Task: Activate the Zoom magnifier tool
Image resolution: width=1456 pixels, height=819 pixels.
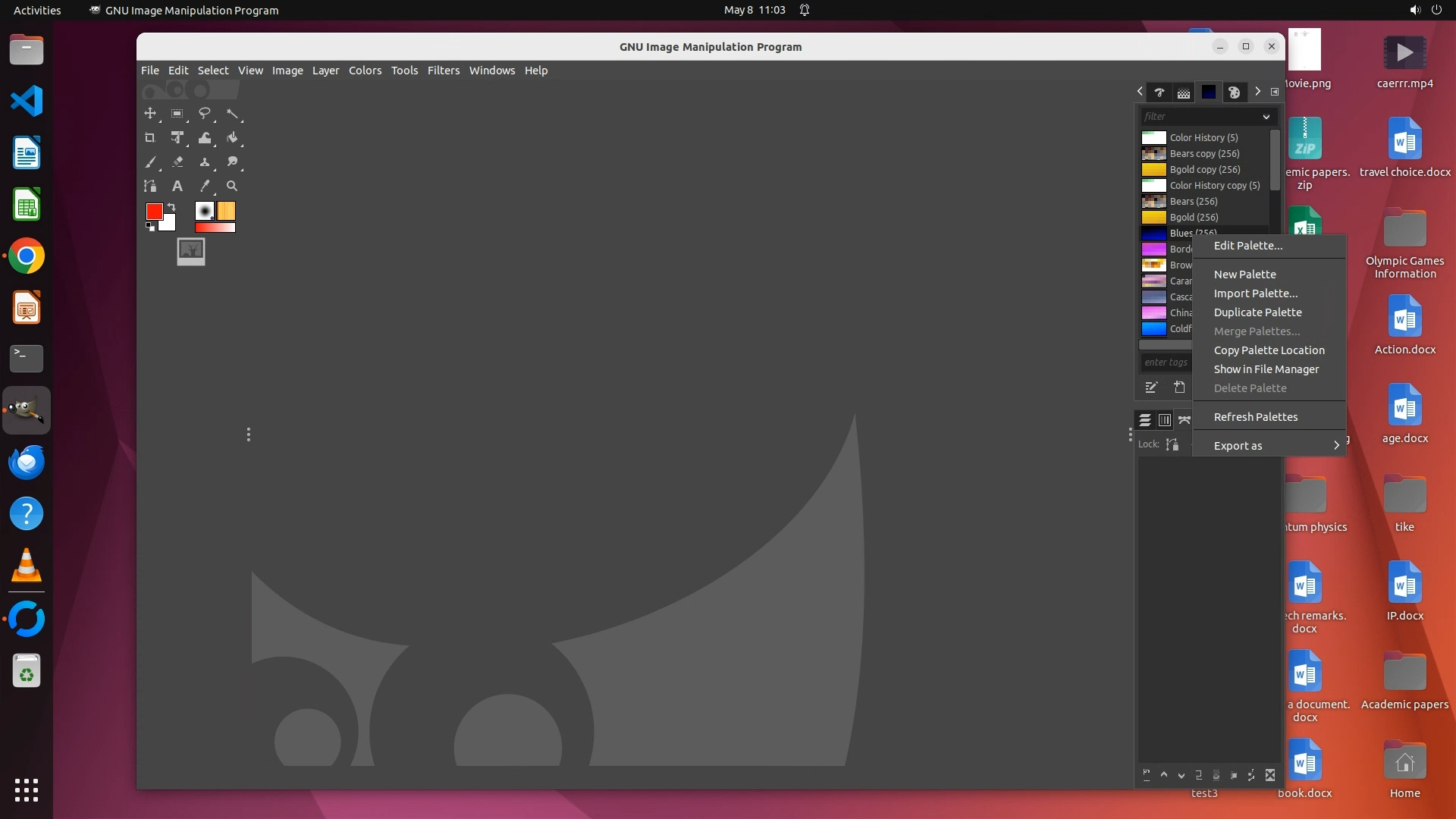Action: coord(232,186)
